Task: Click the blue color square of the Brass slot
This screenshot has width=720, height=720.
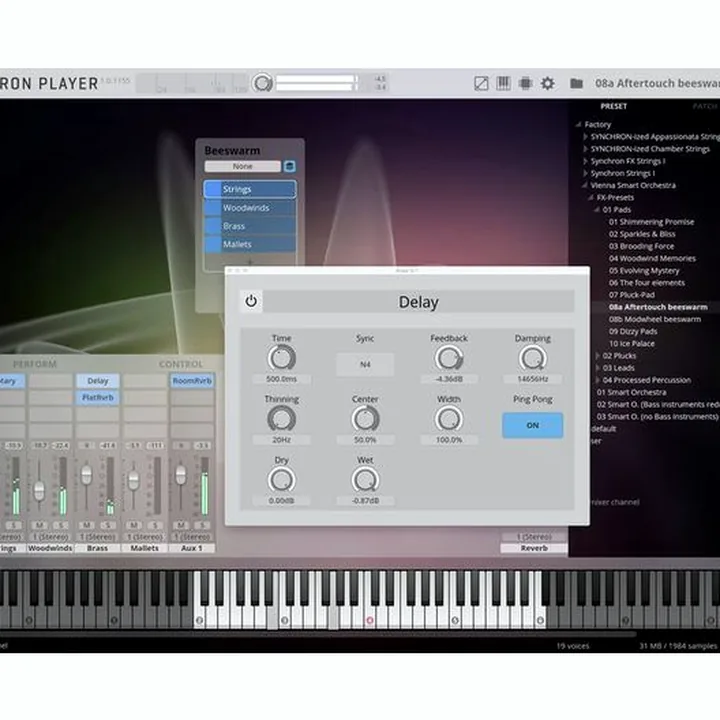Action: [x=213, y=226]
